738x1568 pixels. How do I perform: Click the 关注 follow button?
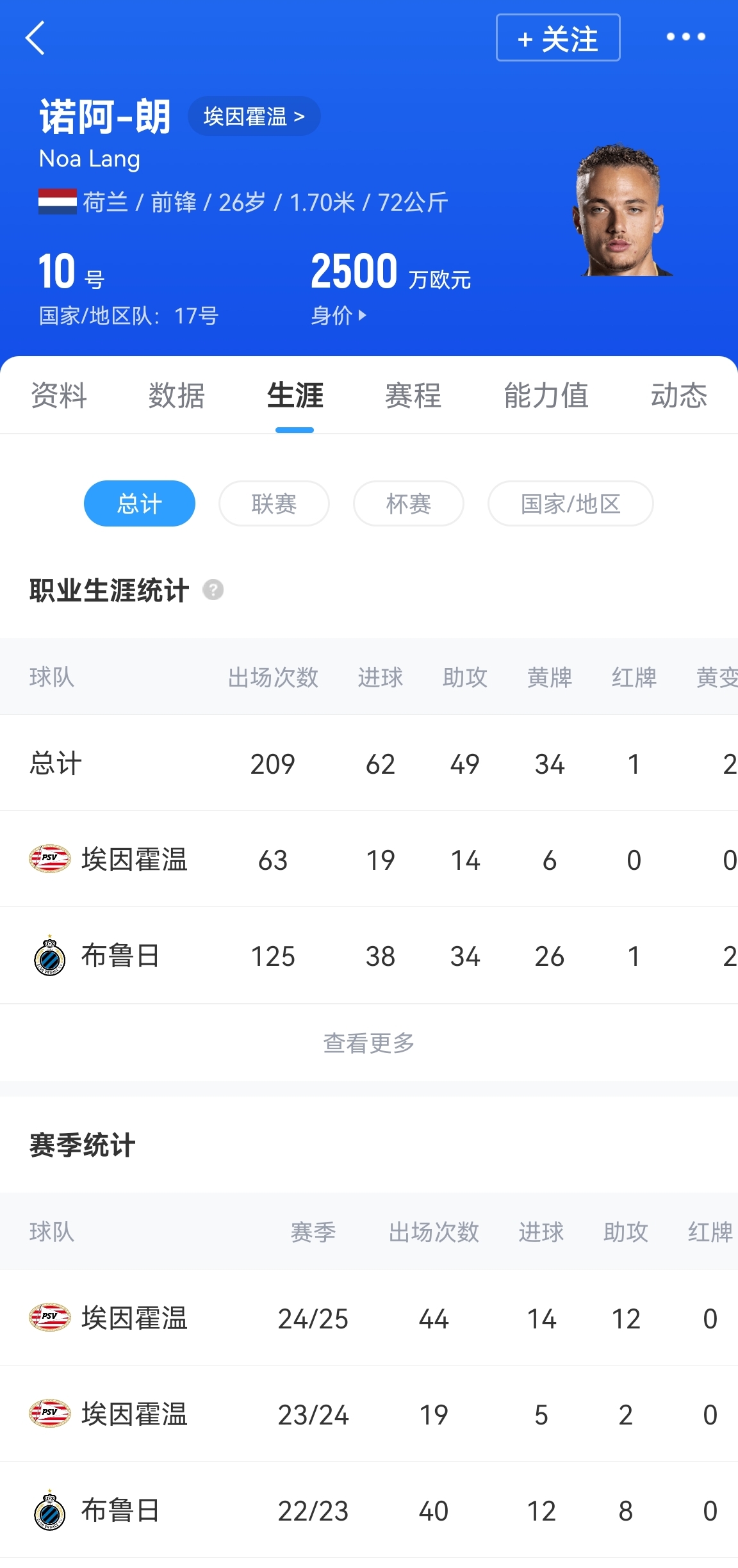coord(558,38)
